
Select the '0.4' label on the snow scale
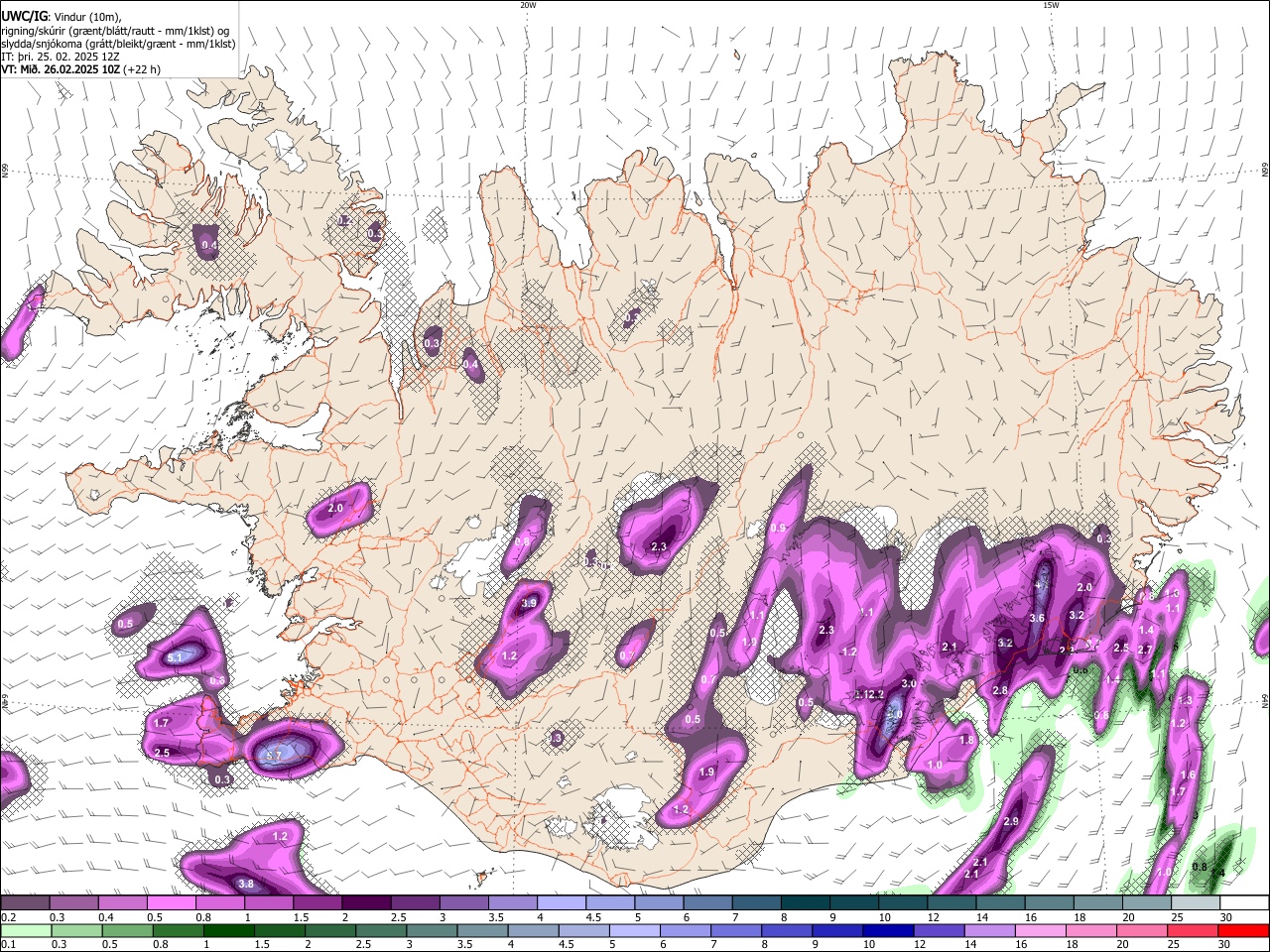click(106, 917)
